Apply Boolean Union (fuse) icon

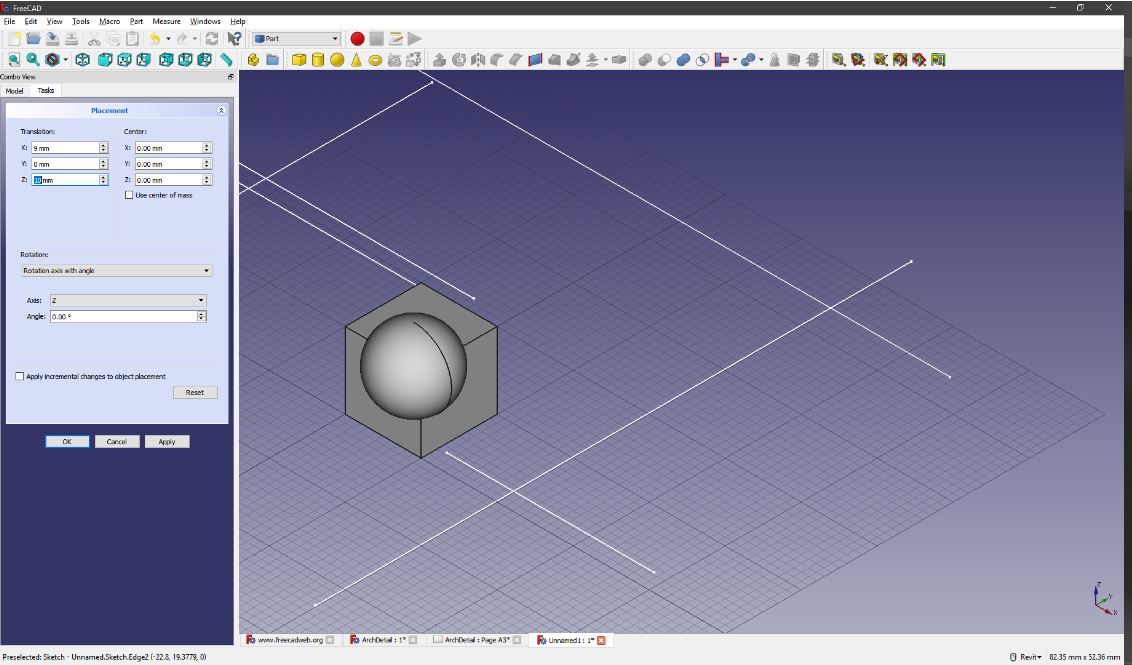pyautogui.click(x=683, y=60)
